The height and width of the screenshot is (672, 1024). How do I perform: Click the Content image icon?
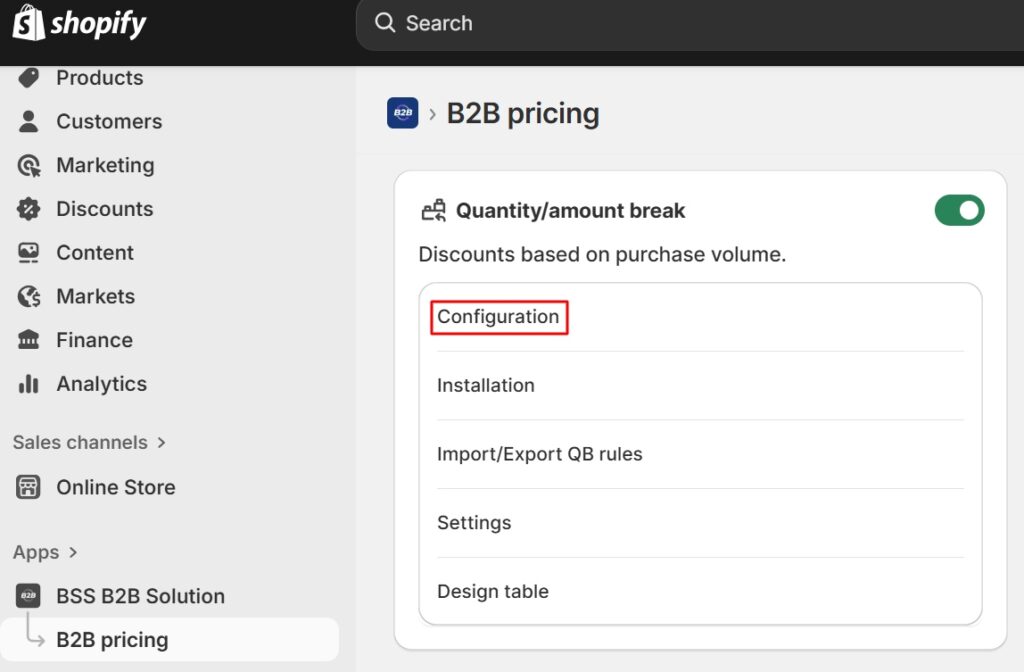pyautogui.click(x=29, y=253)
